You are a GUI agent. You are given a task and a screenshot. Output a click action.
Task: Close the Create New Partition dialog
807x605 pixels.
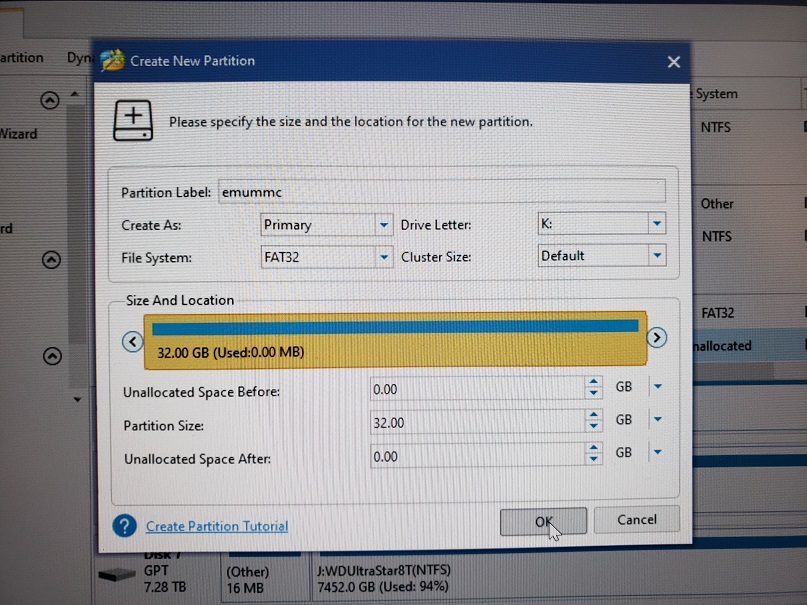(674, 62)
